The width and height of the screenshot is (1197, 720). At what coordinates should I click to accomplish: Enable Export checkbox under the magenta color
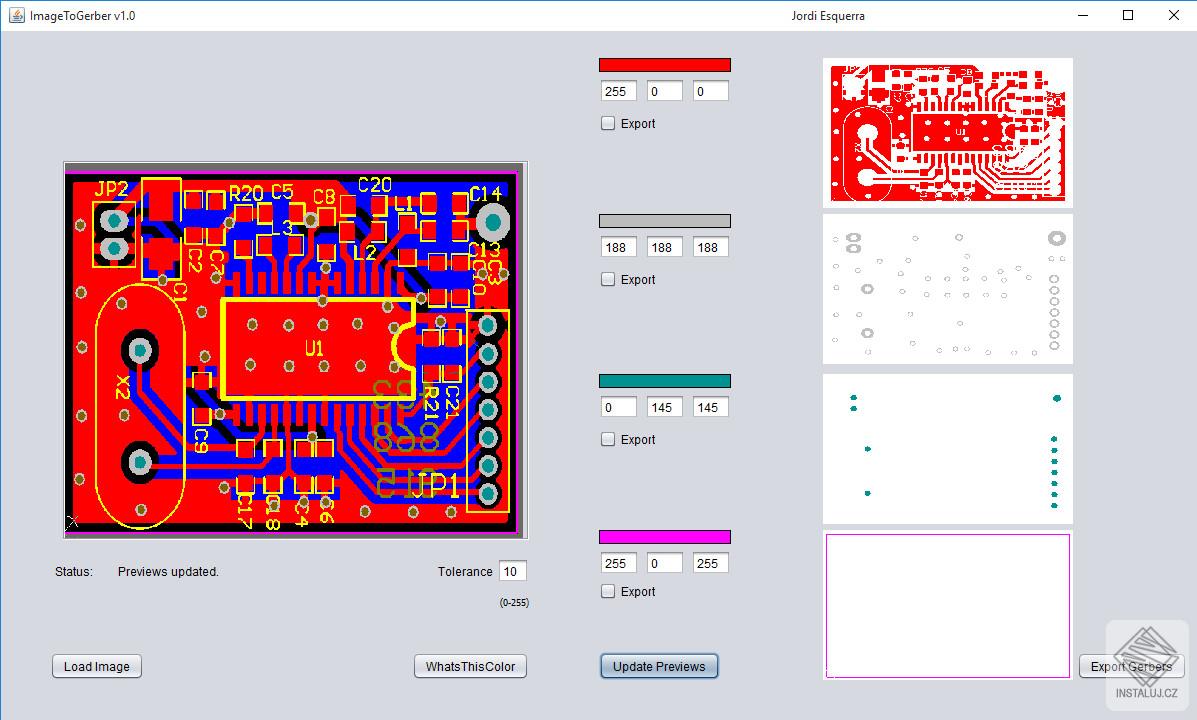click(x=608, y=591)
